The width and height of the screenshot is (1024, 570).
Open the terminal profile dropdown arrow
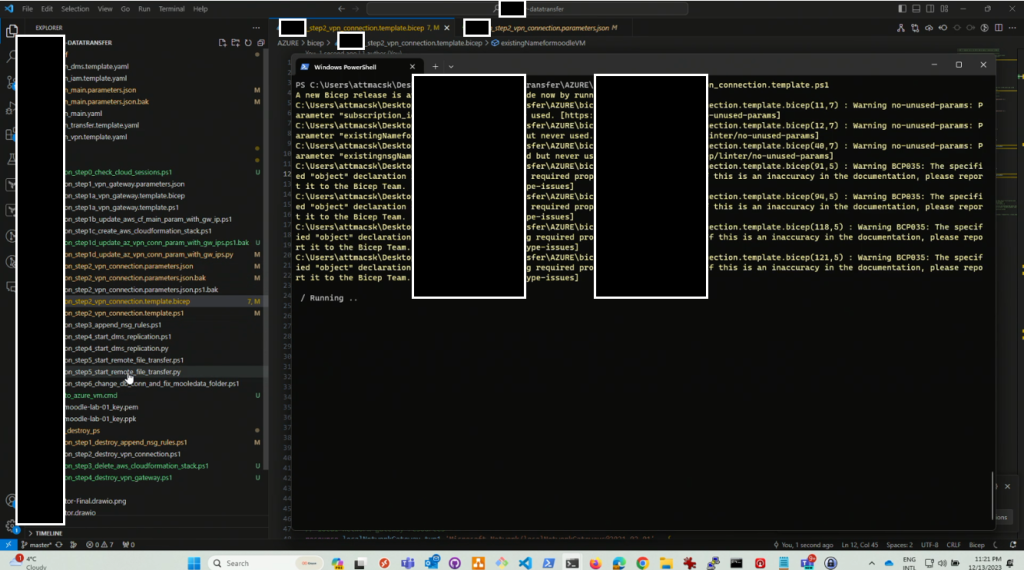(451, 66)
